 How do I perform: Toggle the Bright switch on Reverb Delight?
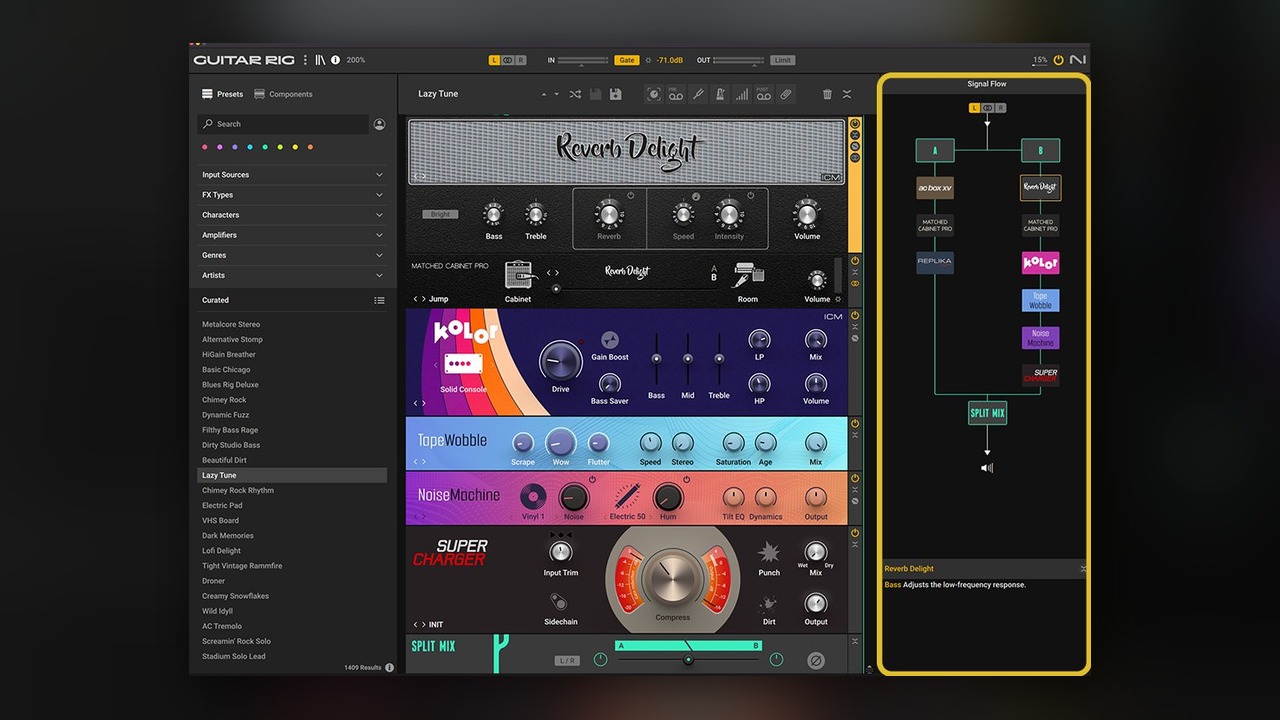coord(440,214)
